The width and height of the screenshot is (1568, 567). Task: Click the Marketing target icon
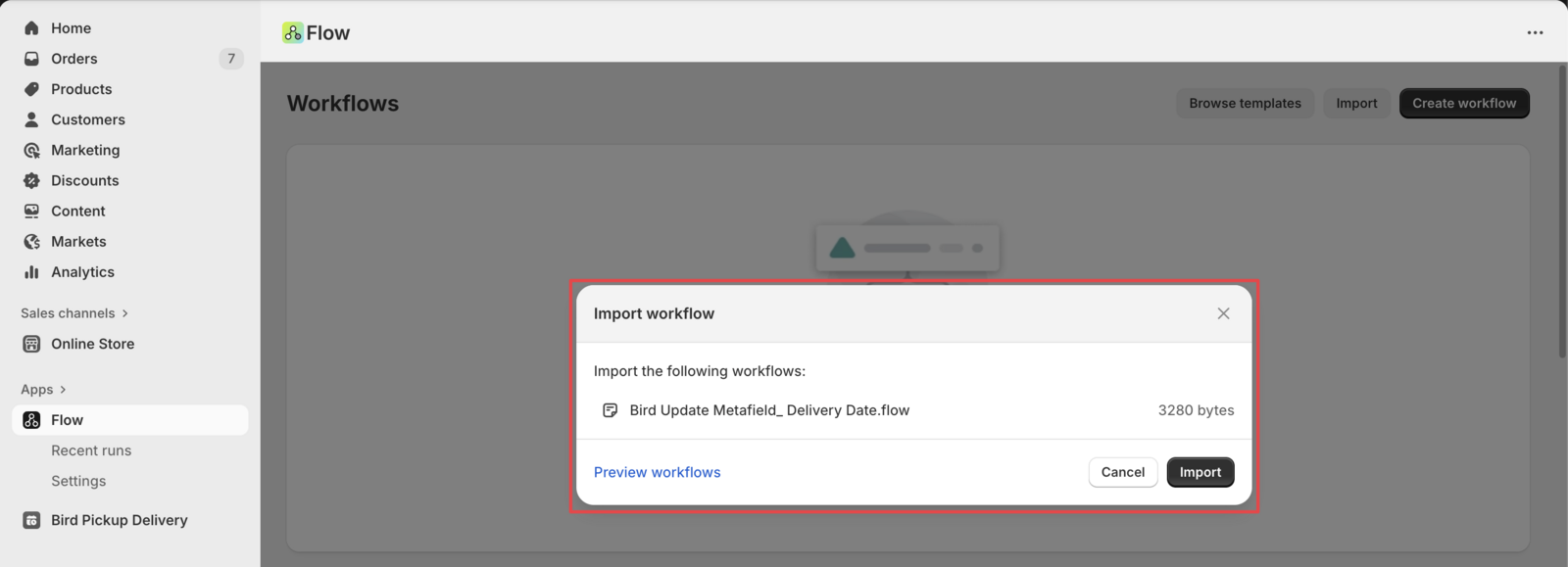31,150
